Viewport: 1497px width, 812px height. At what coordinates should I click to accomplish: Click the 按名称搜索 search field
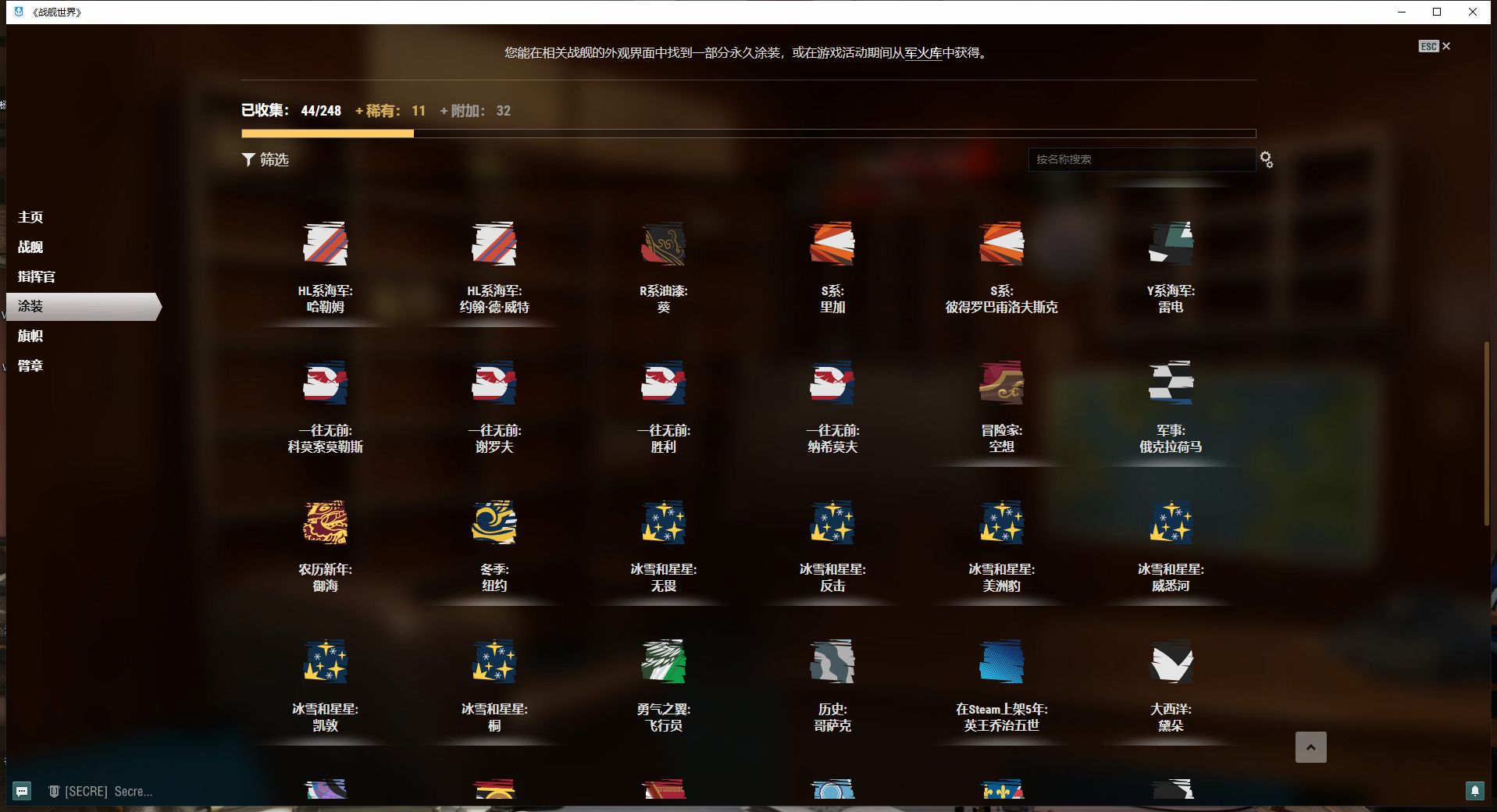(x=1140, y=159)
